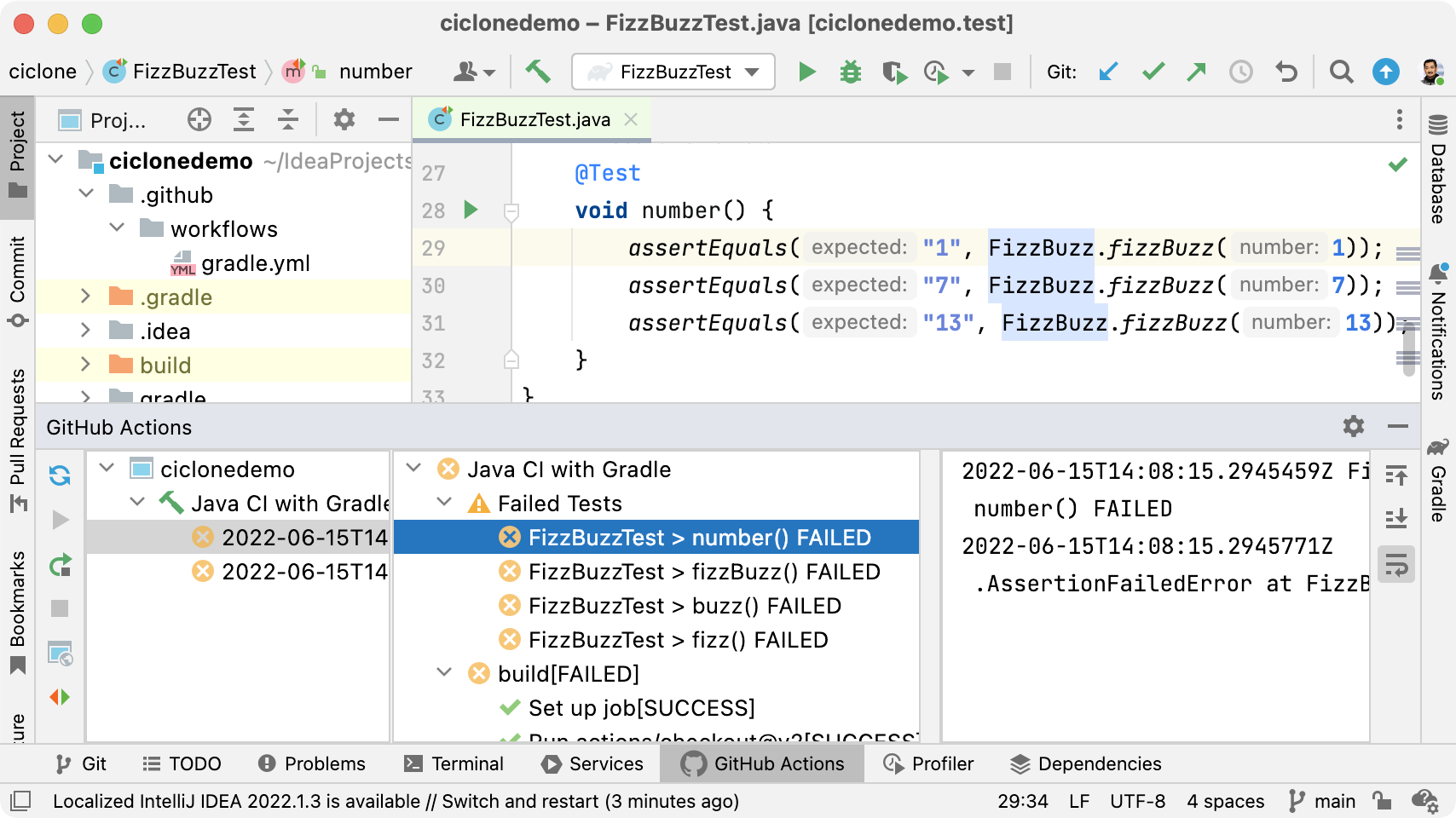1456x818 pixels.
Task: Expand all in the Project panel
Action: 244,119
